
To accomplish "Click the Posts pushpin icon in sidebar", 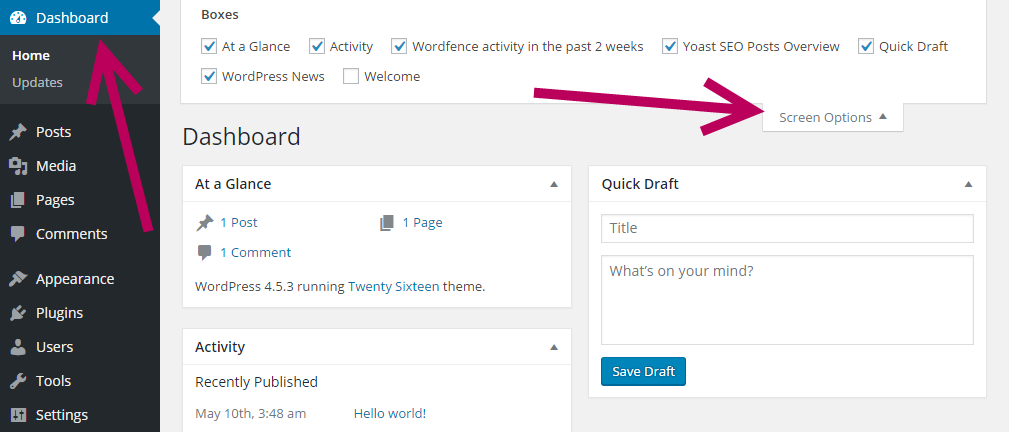I will (18, 132).
